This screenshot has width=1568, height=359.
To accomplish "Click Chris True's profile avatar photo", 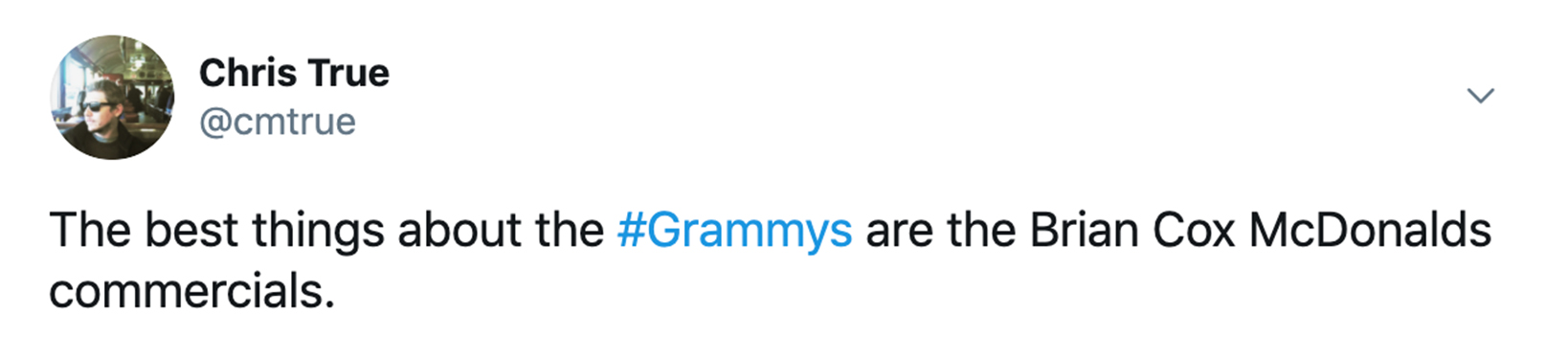I will 112,98.
